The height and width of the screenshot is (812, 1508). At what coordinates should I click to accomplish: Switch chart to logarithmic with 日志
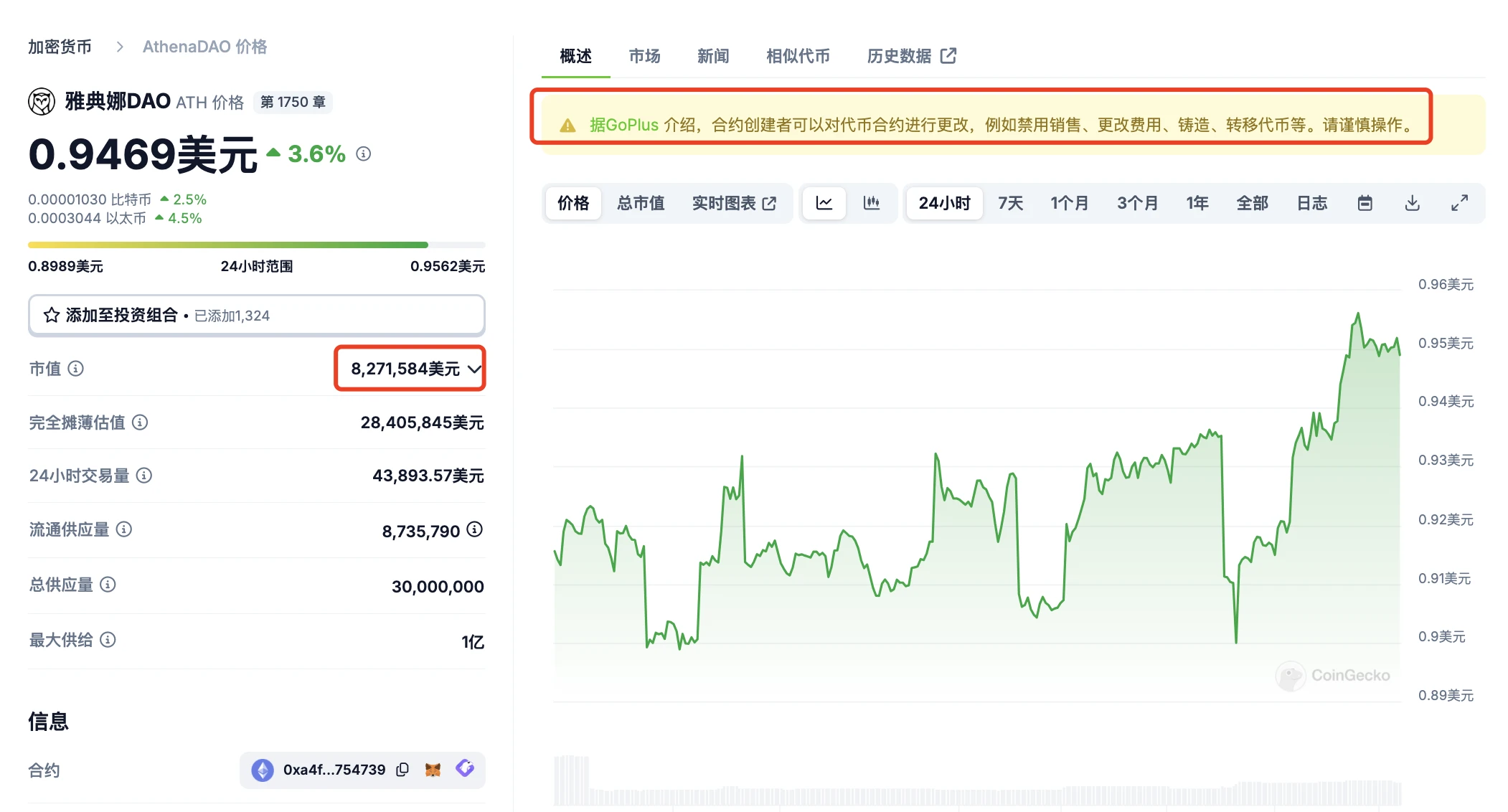click(1311, 203)
